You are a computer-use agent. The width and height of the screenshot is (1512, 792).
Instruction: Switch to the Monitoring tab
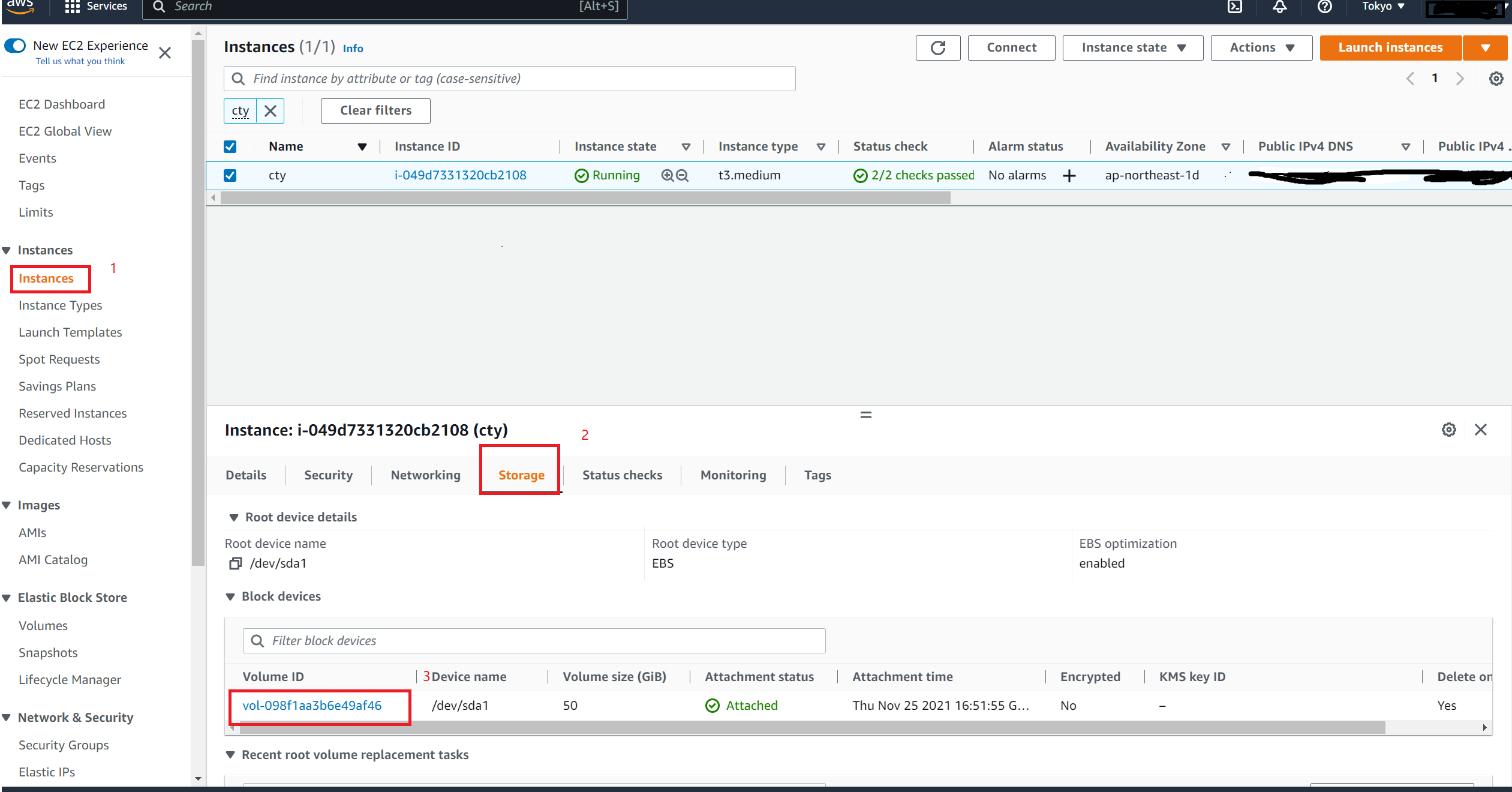click(x=733, y=475)
